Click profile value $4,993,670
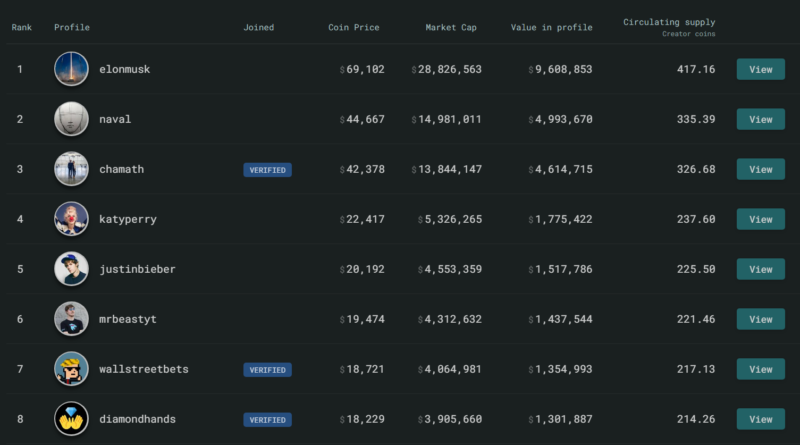 (560, 119)
